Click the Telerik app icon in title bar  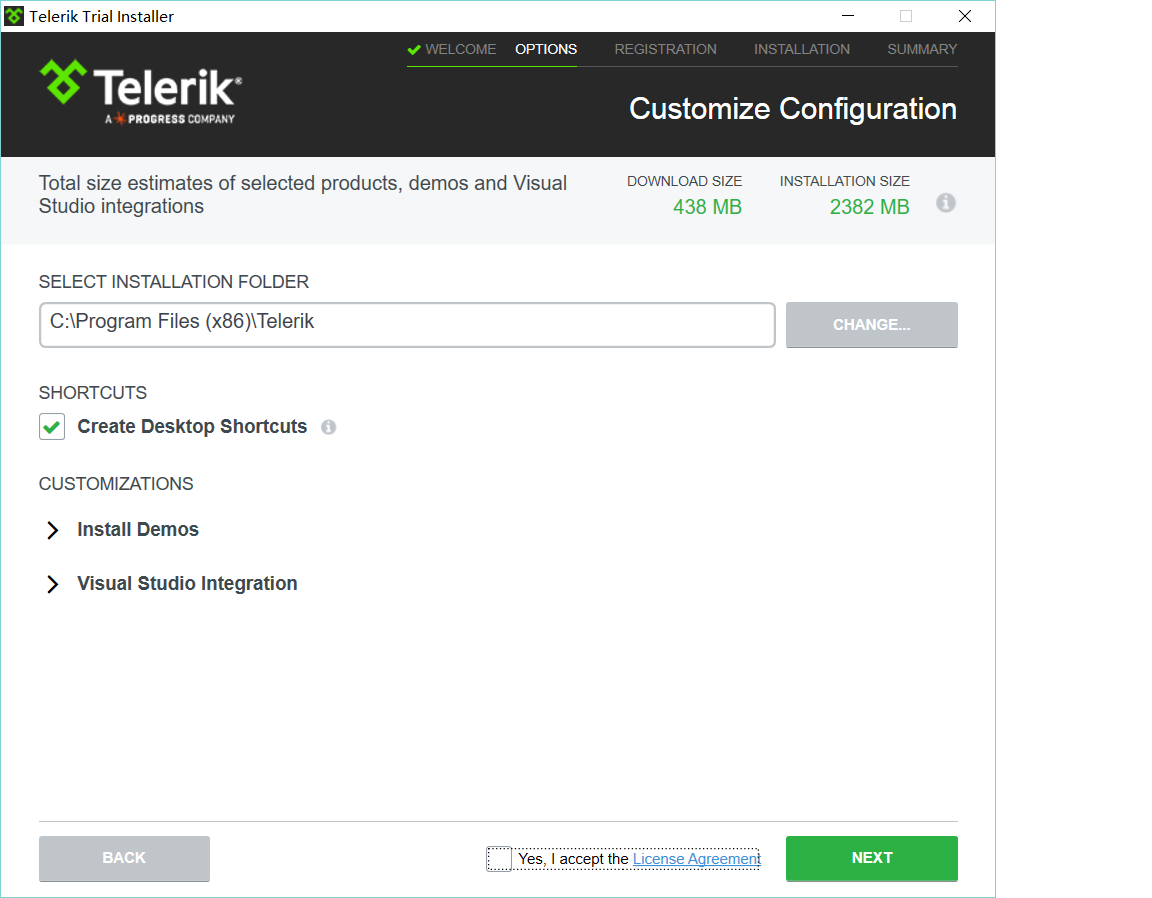pos(14,16)
